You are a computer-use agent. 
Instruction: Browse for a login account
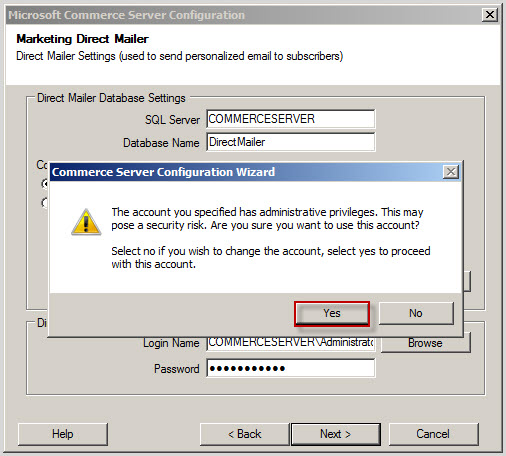point(426,343)
